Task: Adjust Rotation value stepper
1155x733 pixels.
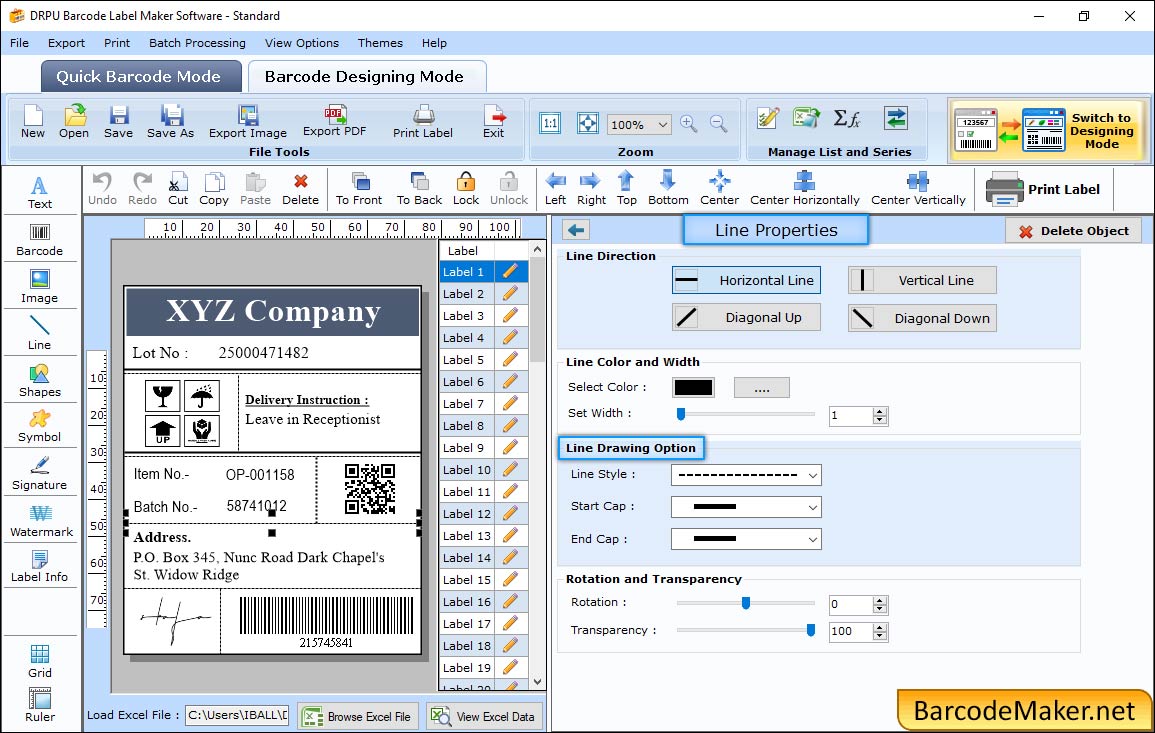Action: click(x=880, y=605)
